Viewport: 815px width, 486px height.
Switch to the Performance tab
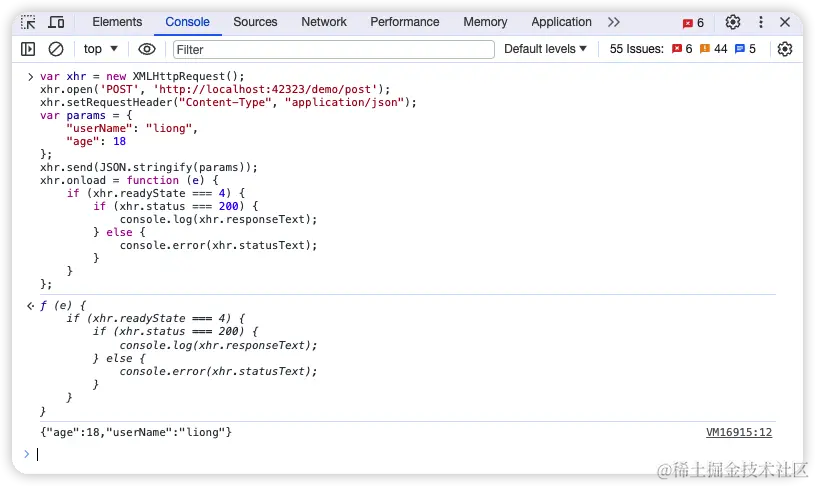[x=404, y=22]
